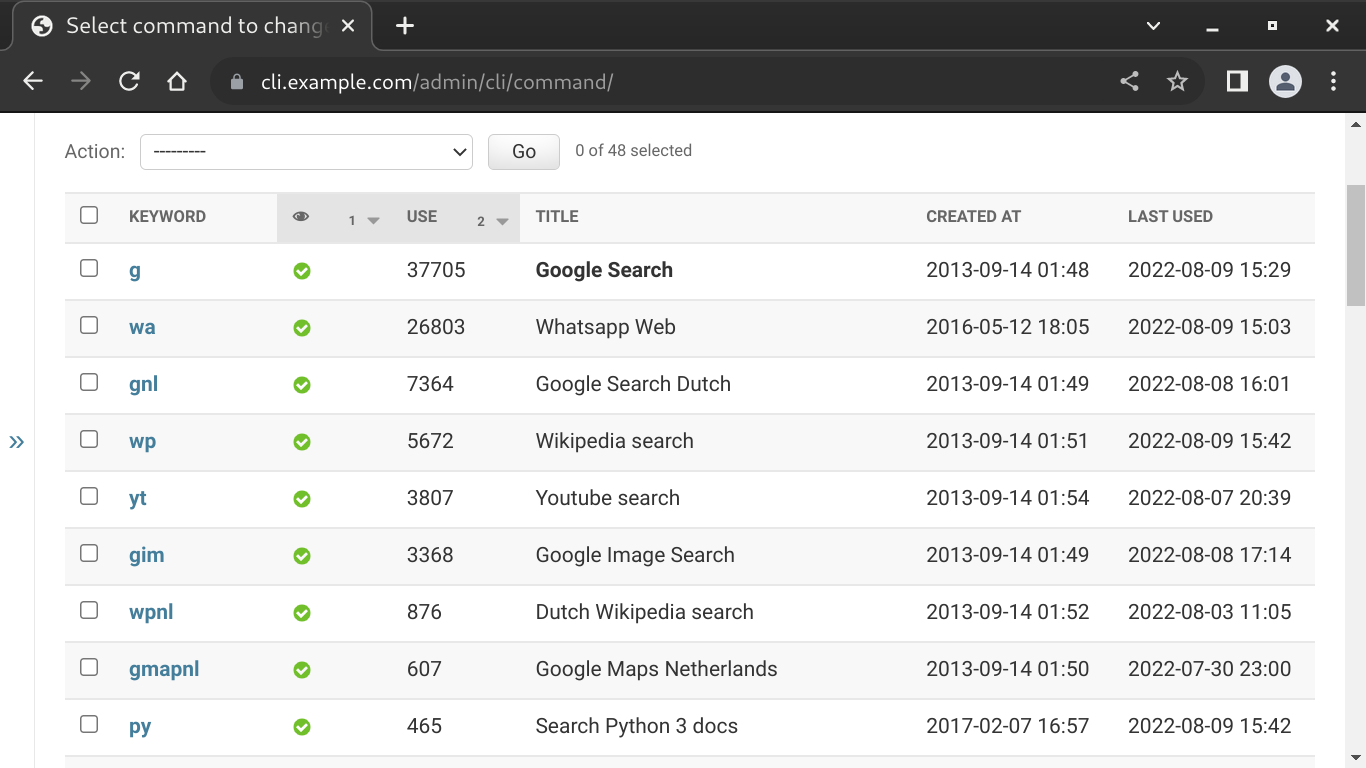Tick the checkbox next to 'gim'
The height and width of the screenshot is (768, 1366).
pos(89,553)
